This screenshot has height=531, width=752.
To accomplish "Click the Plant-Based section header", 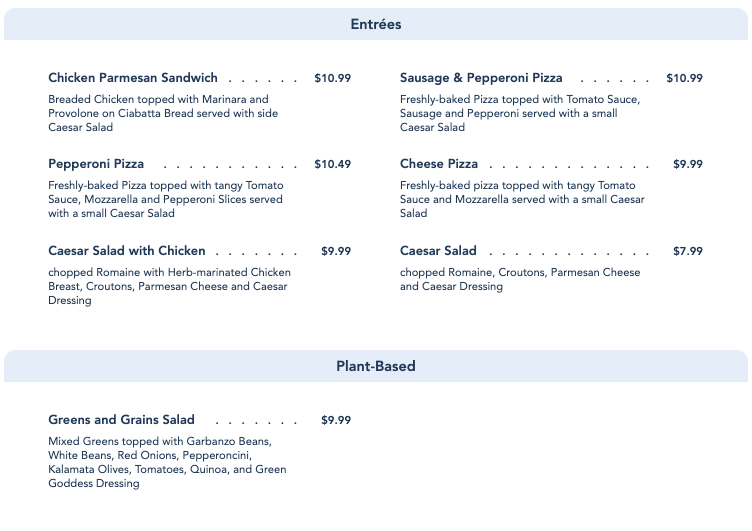I will [376, 366].
